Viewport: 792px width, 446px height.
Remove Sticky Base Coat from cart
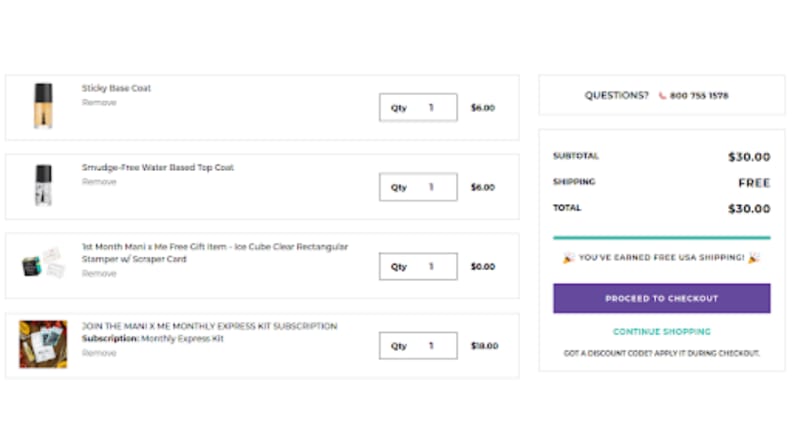99,103
